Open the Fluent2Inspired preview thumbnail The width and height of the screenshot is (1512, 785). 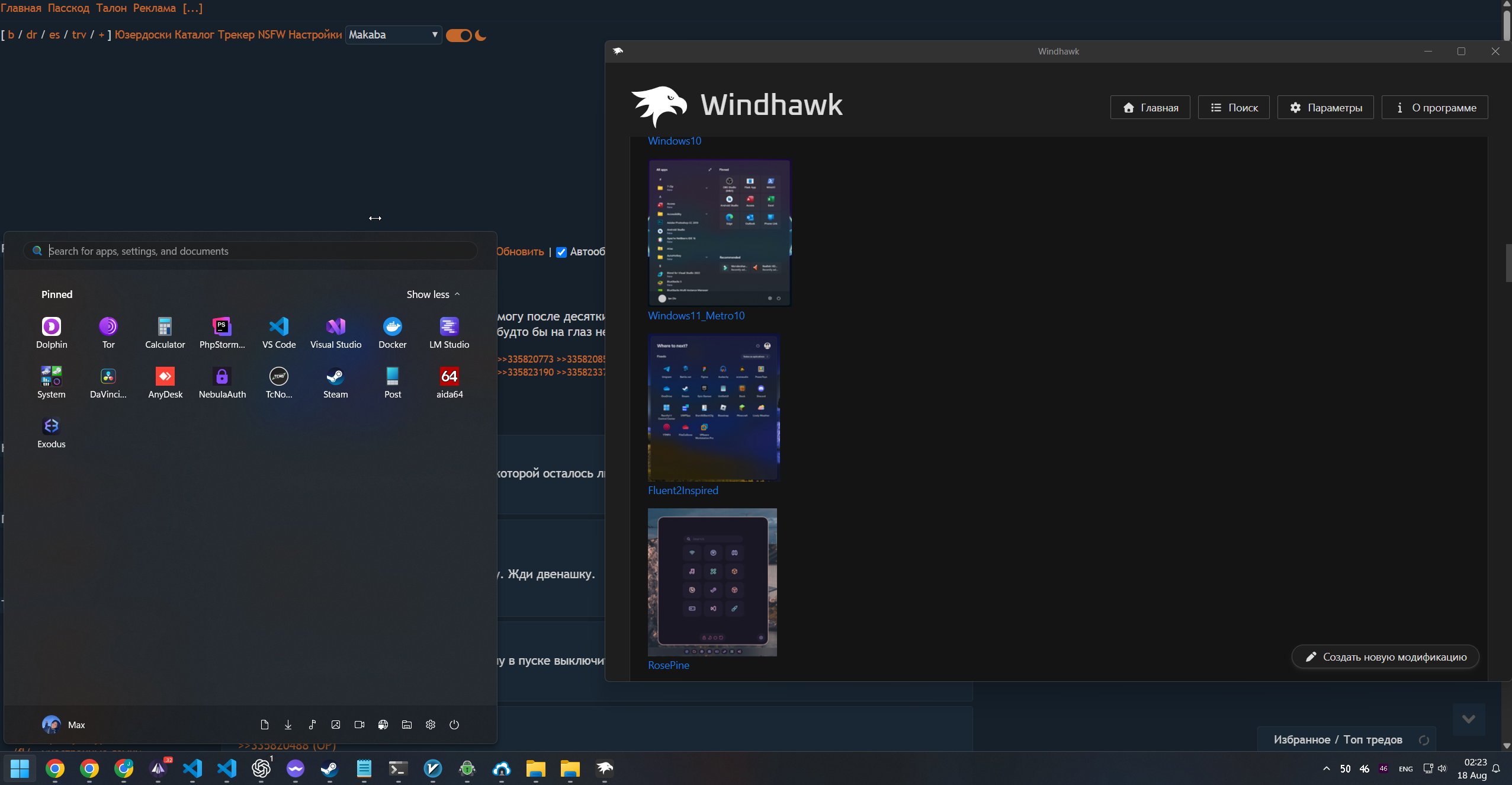[714, 408]
